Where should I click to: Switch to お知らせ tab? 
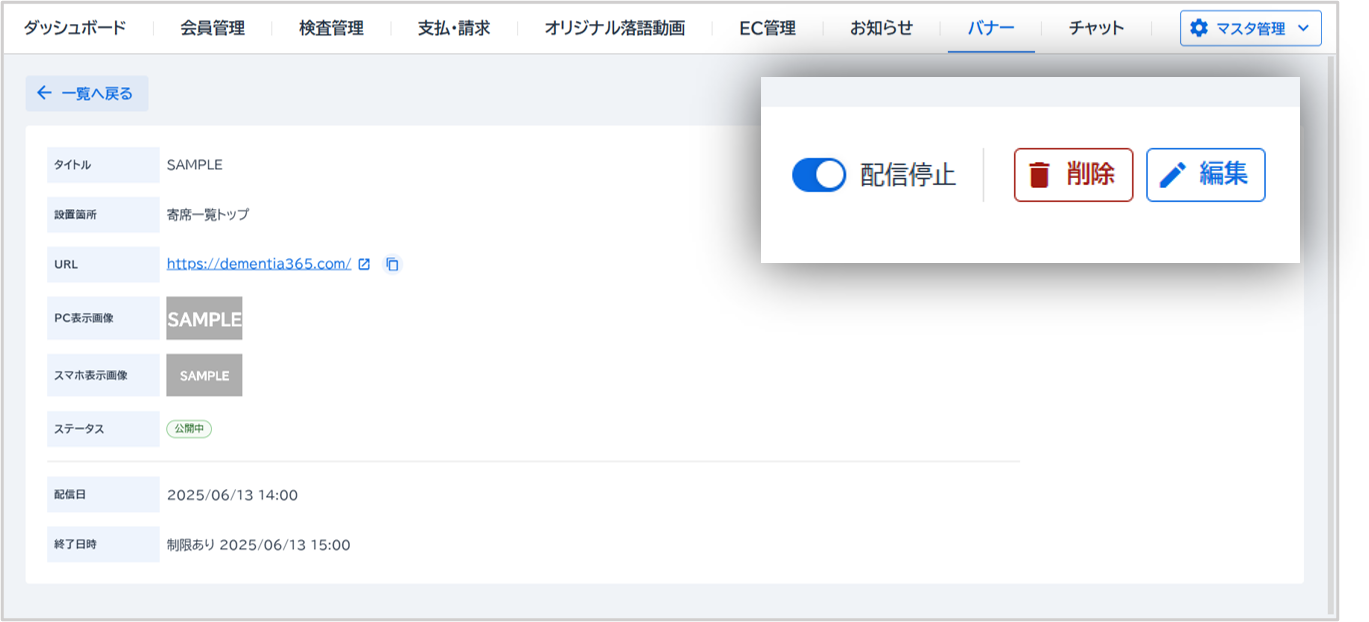881,28
